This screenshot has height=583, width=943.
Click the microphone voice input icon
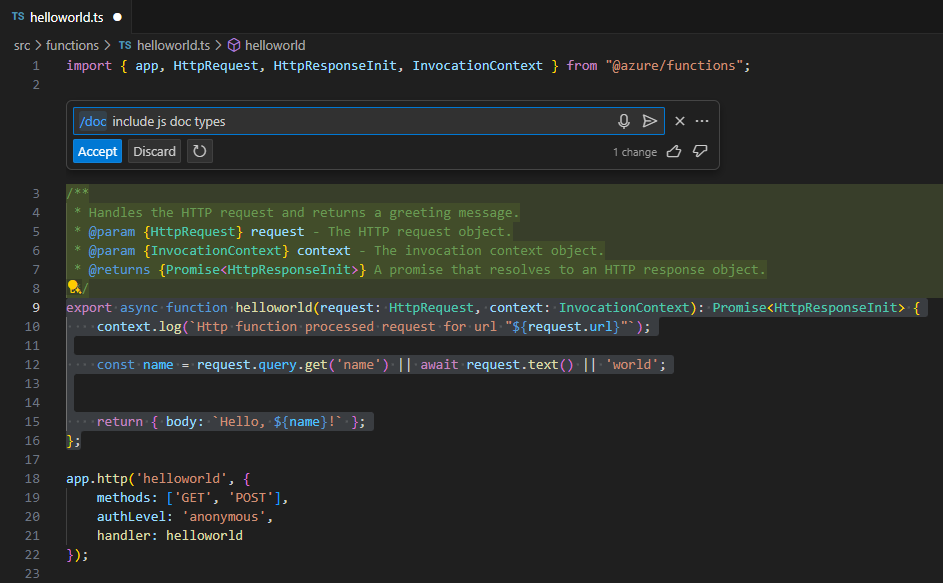click(x=624, y=121)
